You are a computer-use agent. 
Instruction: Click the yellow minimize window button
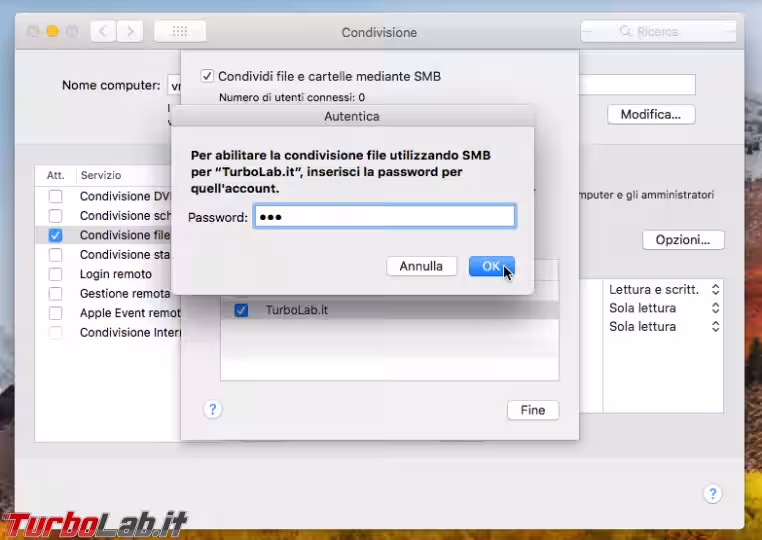pyautogui.click(x=52, y=32)
